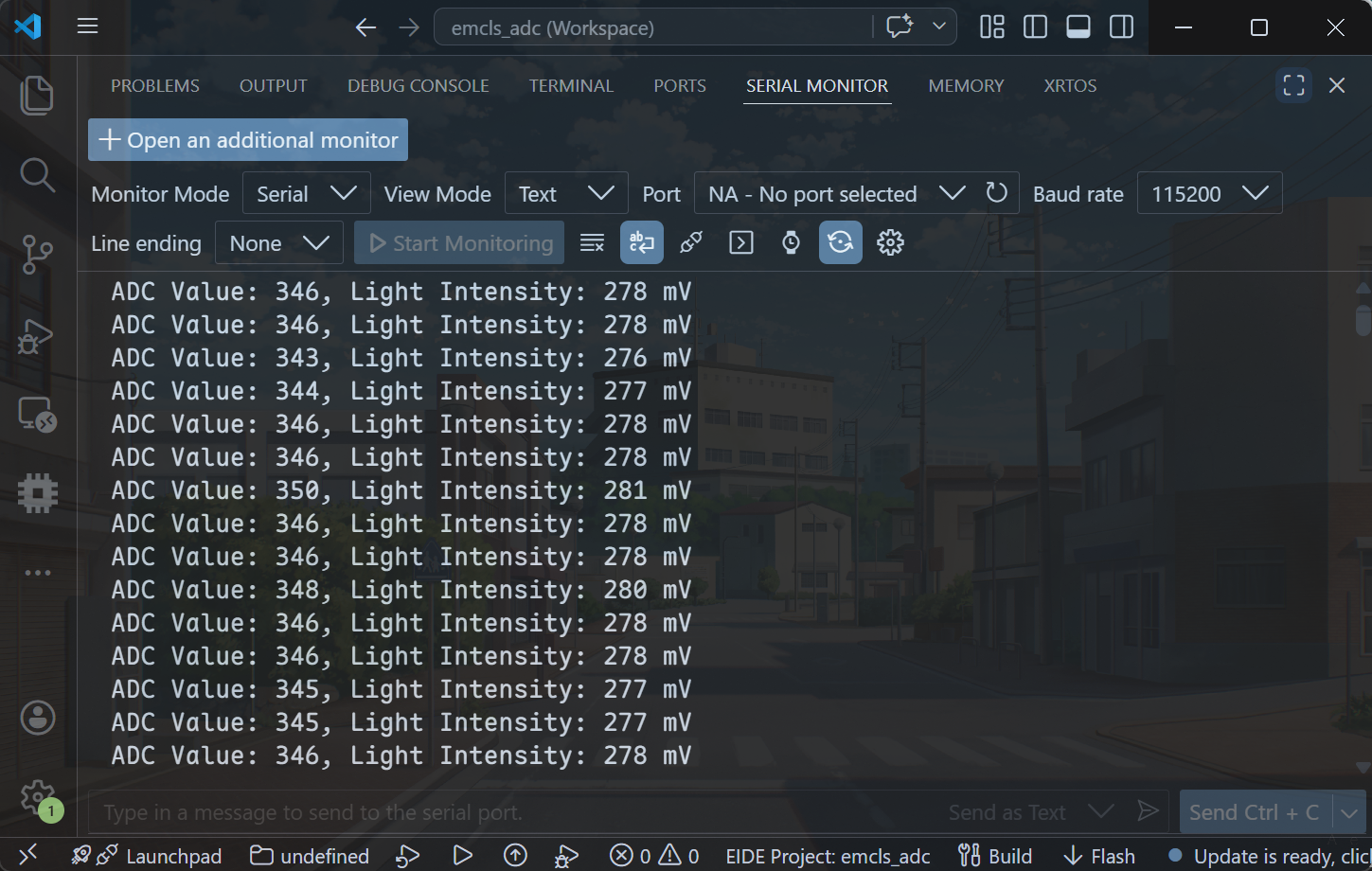Open the Explorer view in activity bar
The height and width of the screenshot is (871, 1372).
pos(37,96)
